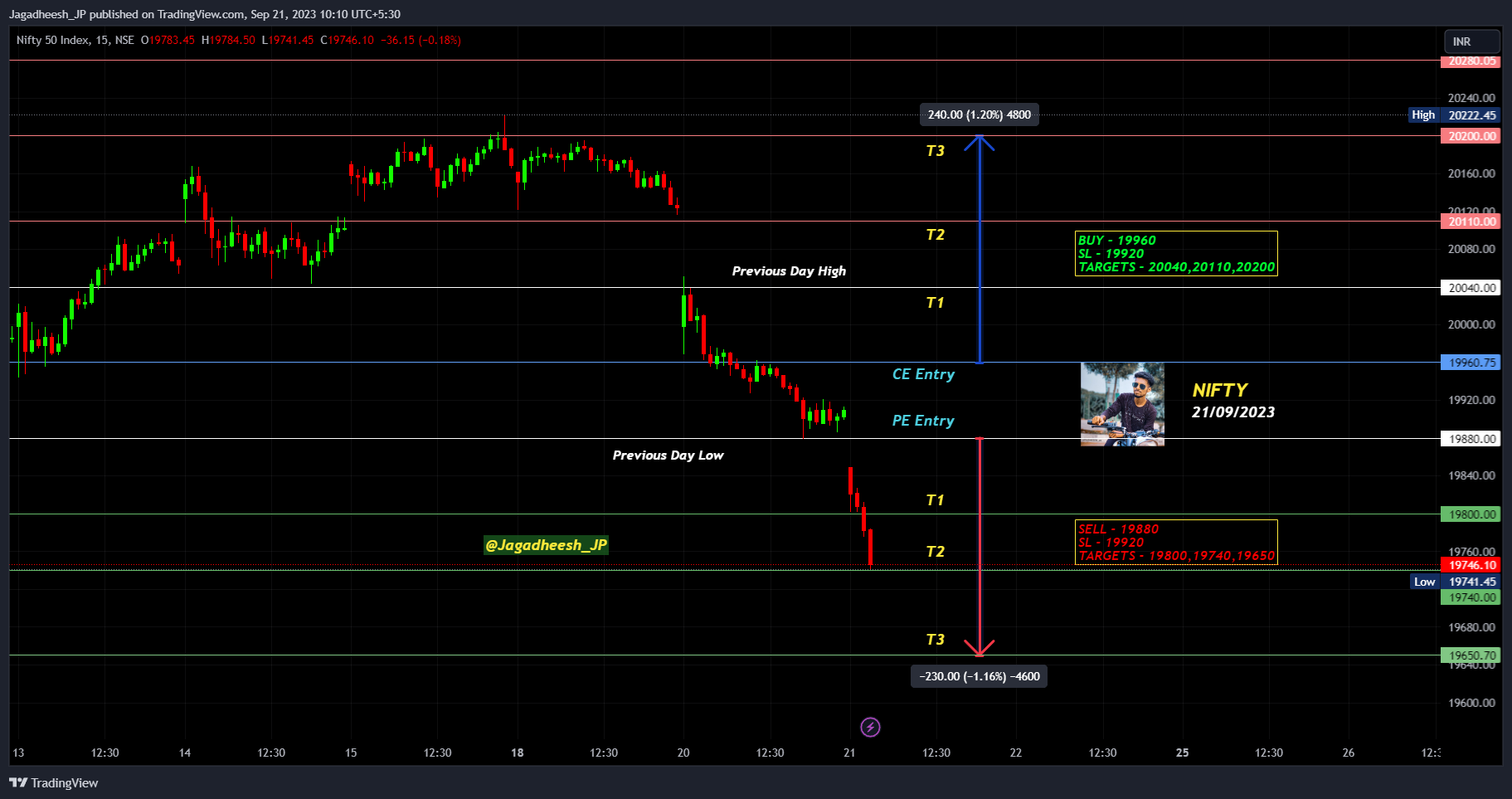Screen dimensions: 1512x799
Task: Click the 21 date on time axis
Action: pyautogui.click(x=849, y=753)
